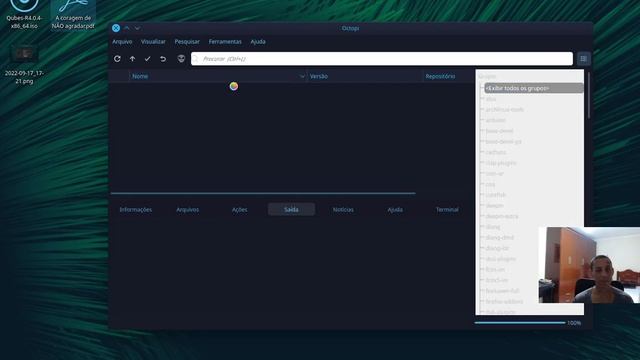The height and width of the screenshot is (360, 640).
Task: Focus the Procurar search field
Action: pyautogui.click(x=382, y=59)
